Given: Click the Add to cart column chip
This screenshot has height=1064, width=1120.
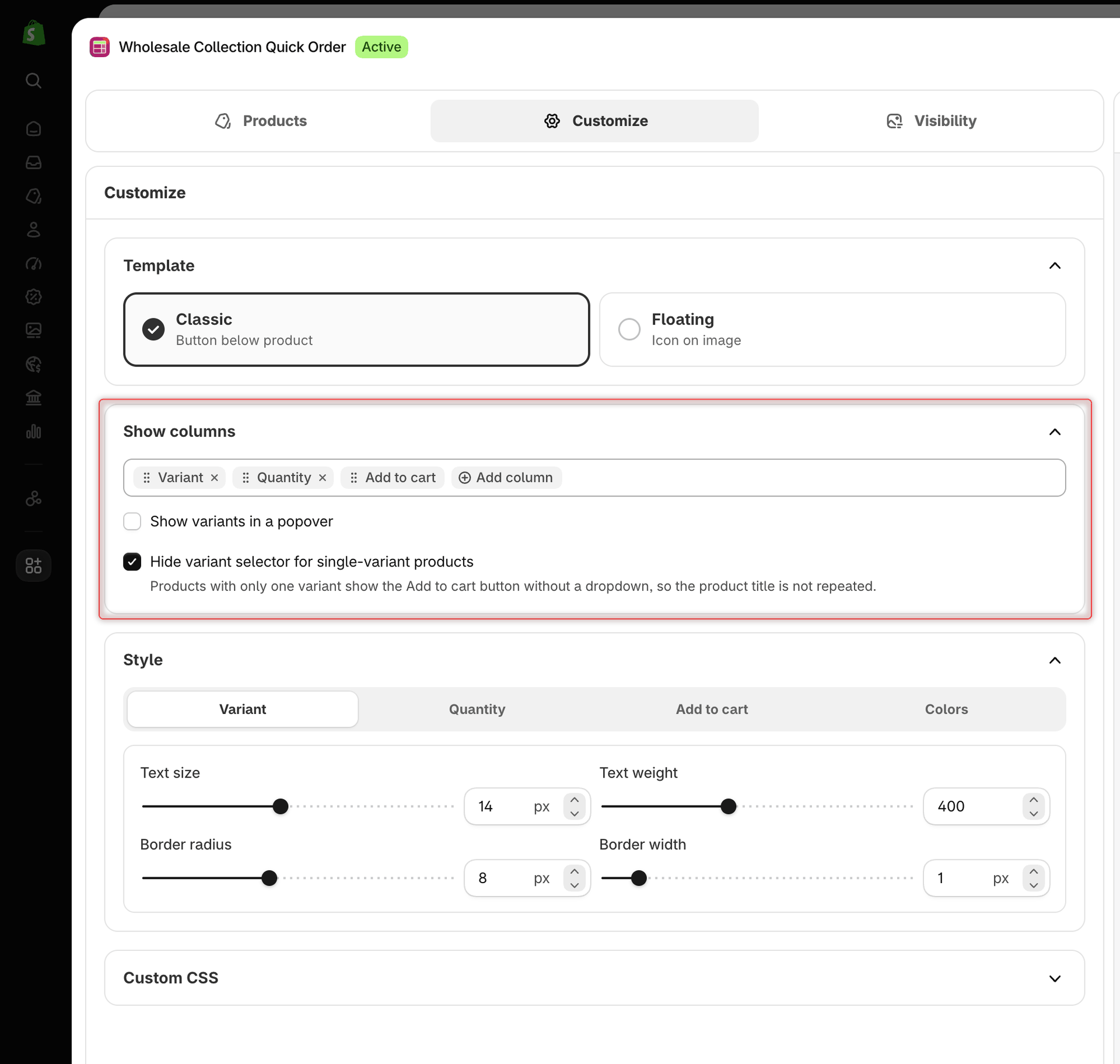Looking at the screenshot, I should [x=393, y=478].
